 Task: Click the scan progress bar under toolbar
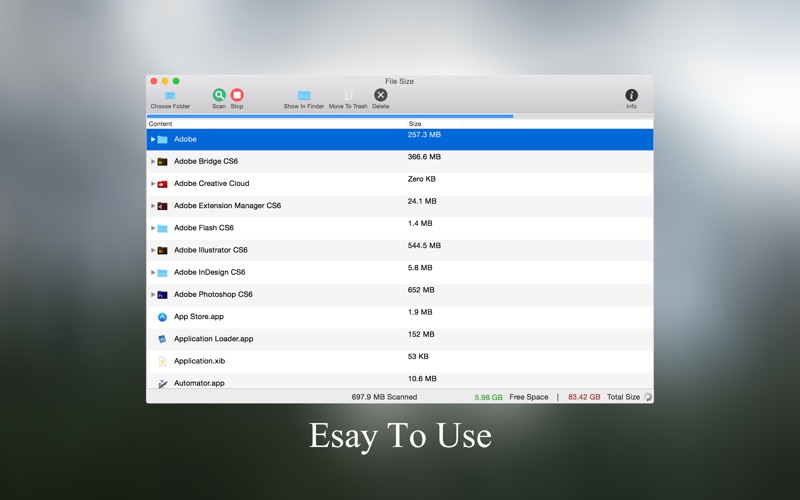click(x=399, y=116)
